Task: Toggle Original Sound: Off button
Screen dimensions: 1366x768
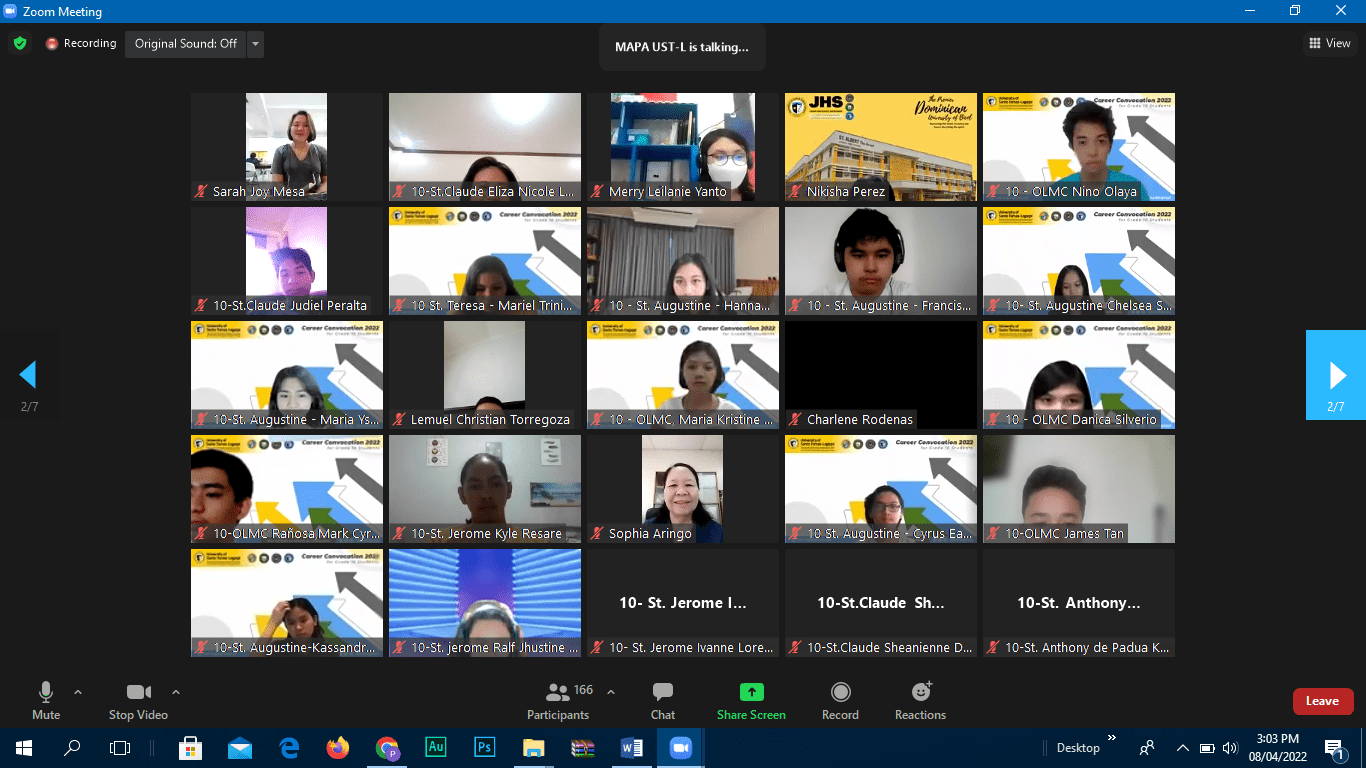Action: pyautogui.click(x=185, y=44)
